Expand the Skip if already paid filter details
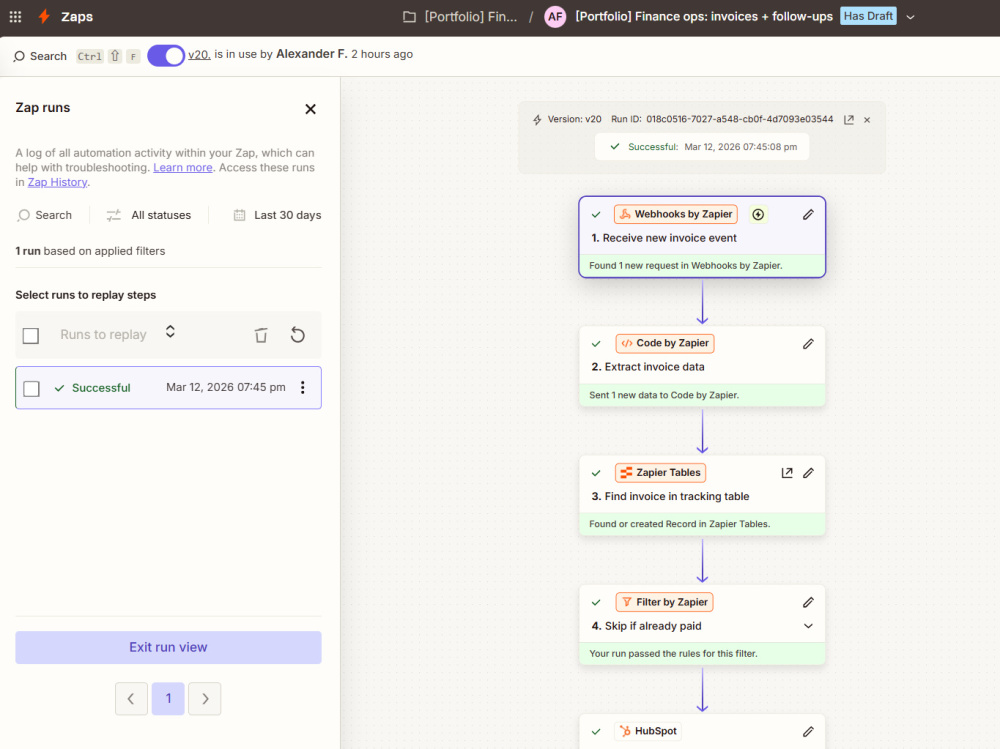The height and width of the screenshot is (749, 1000). tap(808, 626)
